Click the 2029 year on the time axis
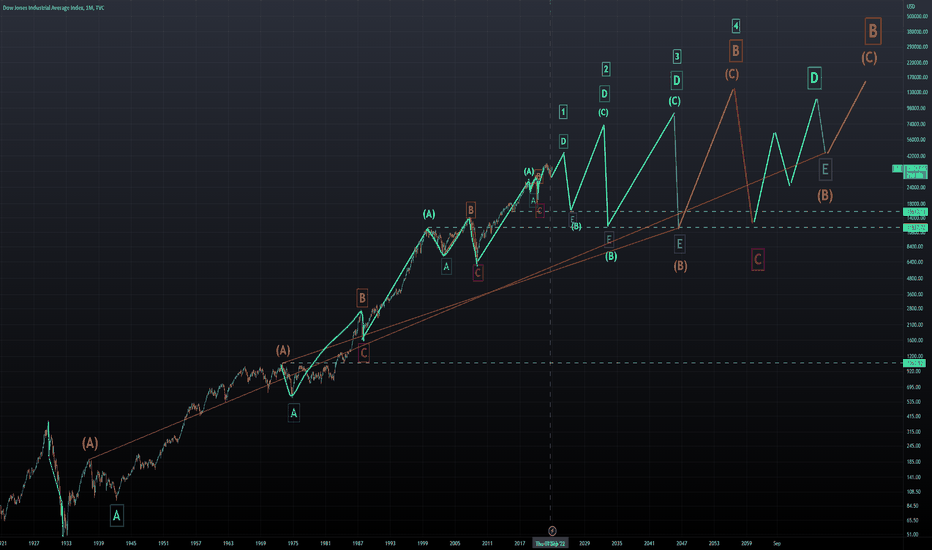 click(x=584, y=543)
